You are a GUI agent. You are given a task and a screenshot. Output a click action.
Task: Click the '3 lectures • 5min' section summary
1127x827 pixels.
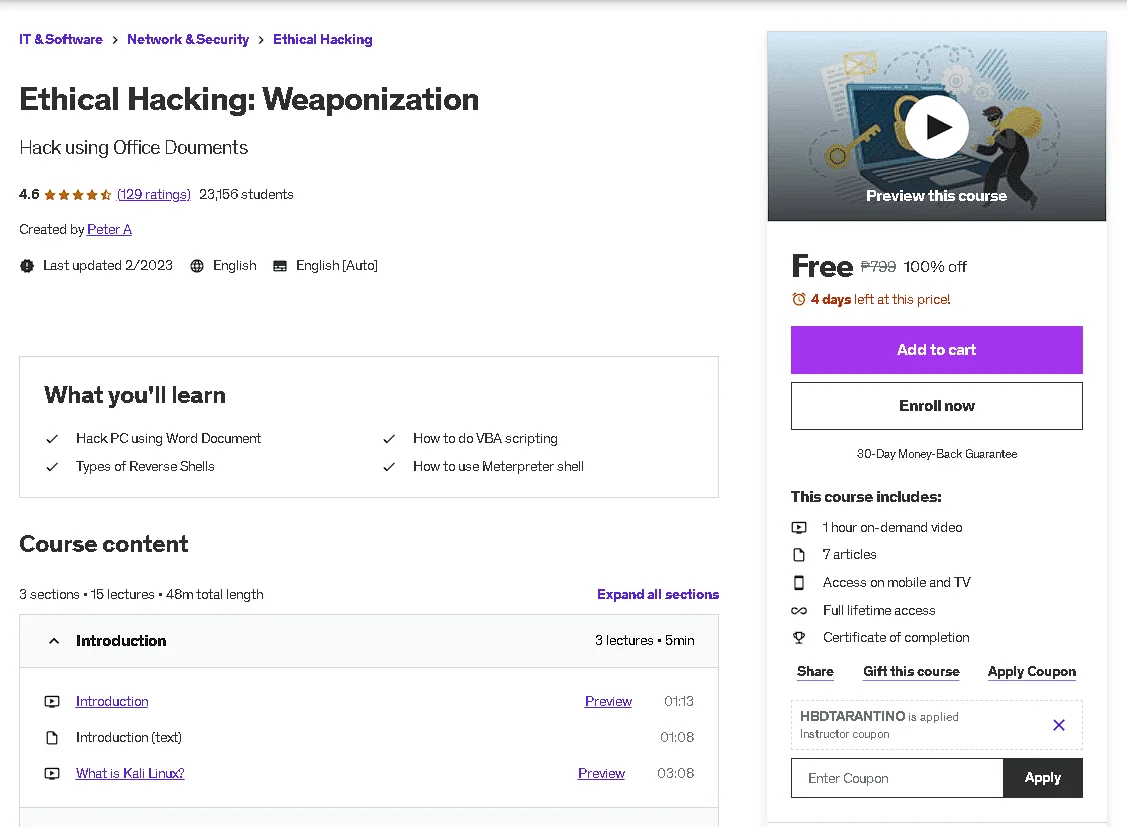[x=645, y=641]
